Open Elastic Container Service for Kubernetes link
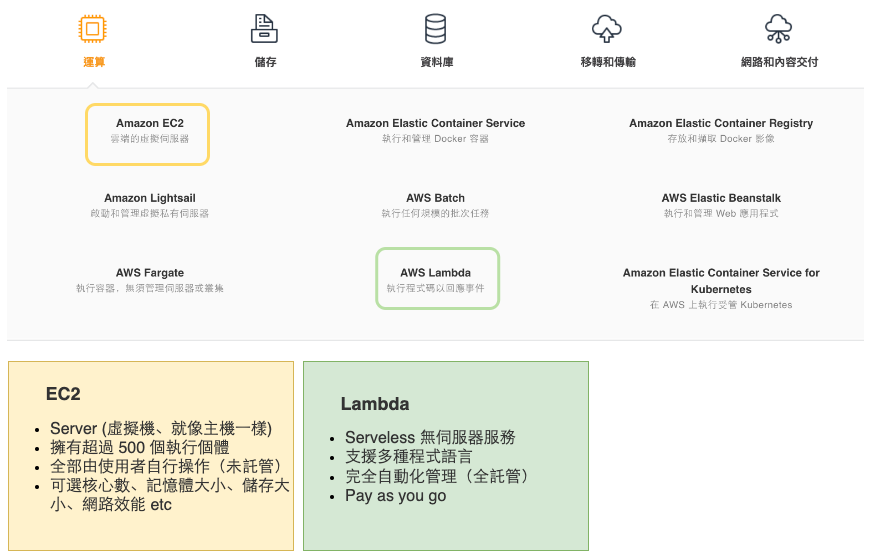 tap(721, 281)
